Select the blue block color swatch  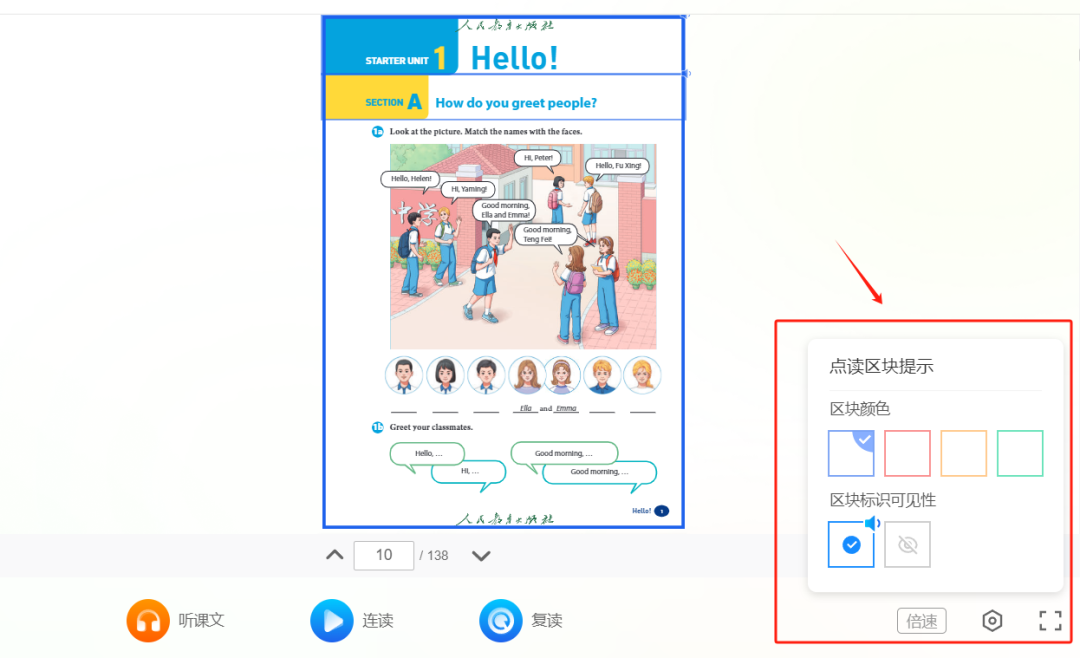(x=851, y=453)
